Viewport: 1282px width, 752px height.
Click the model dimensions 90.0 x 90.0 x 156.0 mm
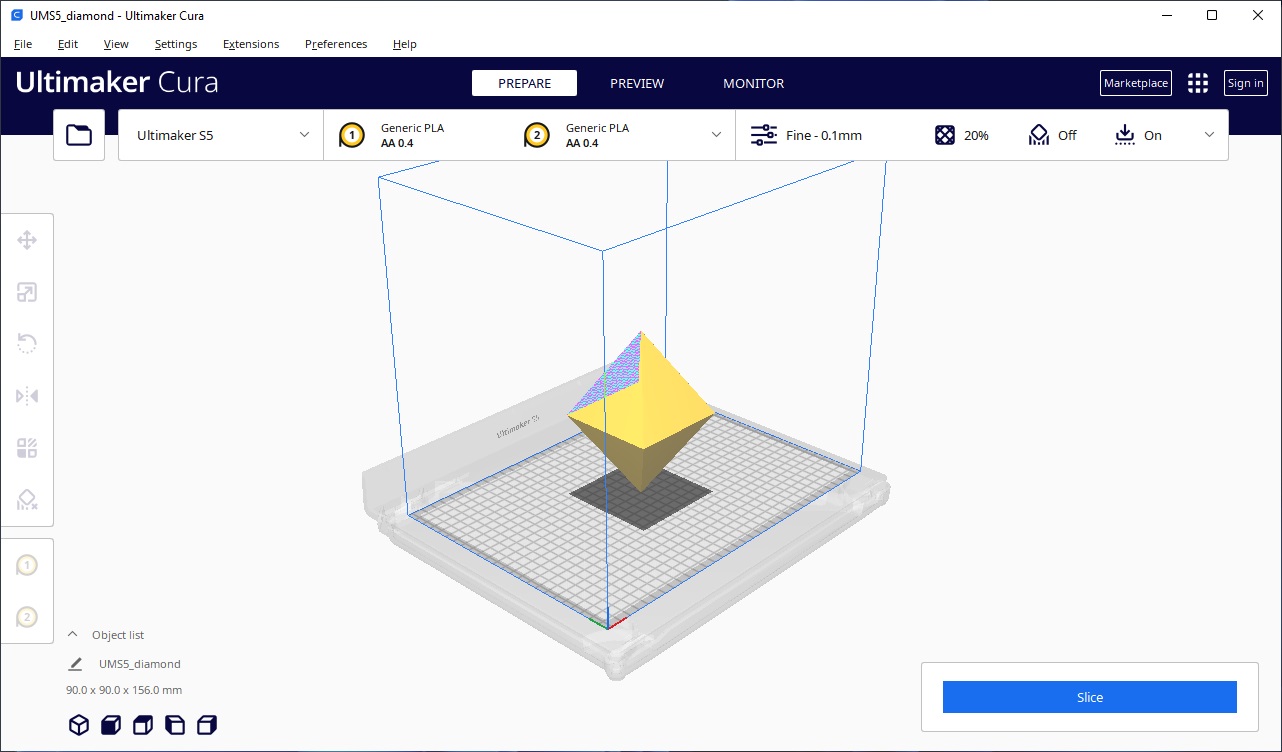[124, 690]
